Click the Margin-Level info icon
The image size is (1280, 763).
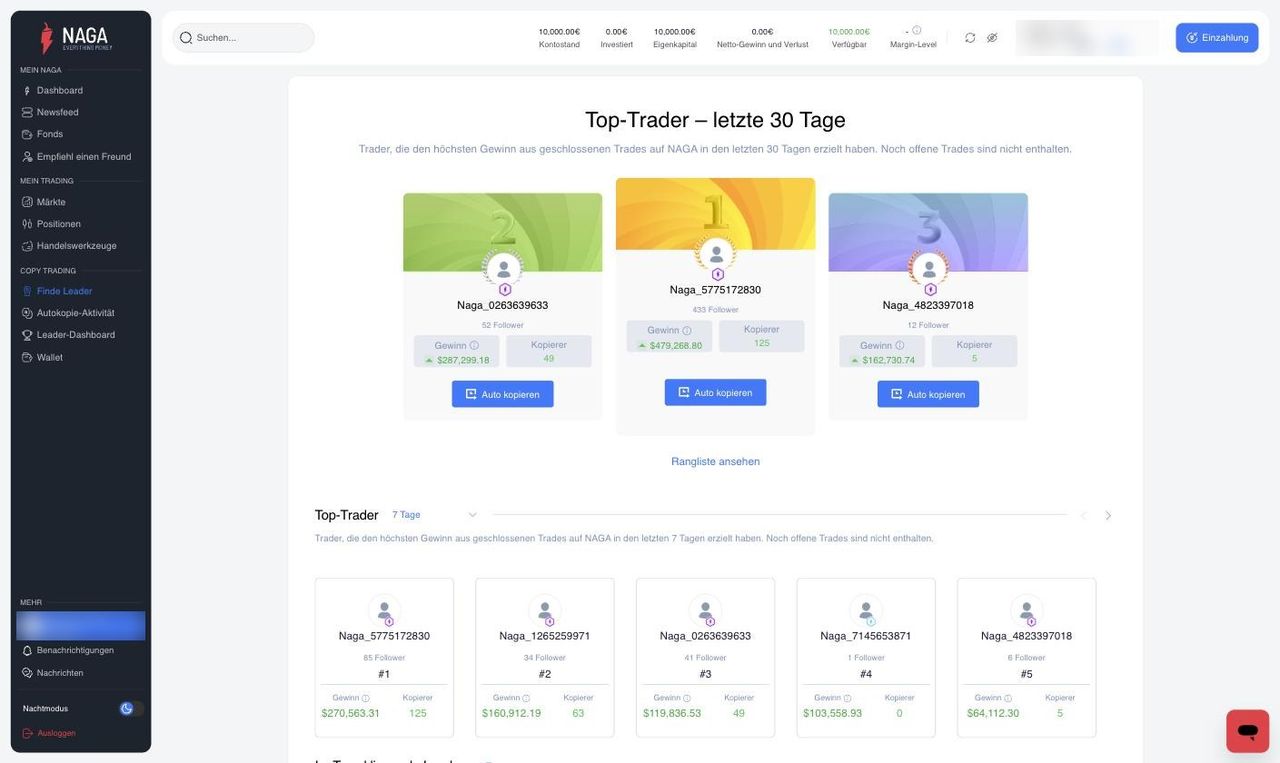[x=917, y=31]
